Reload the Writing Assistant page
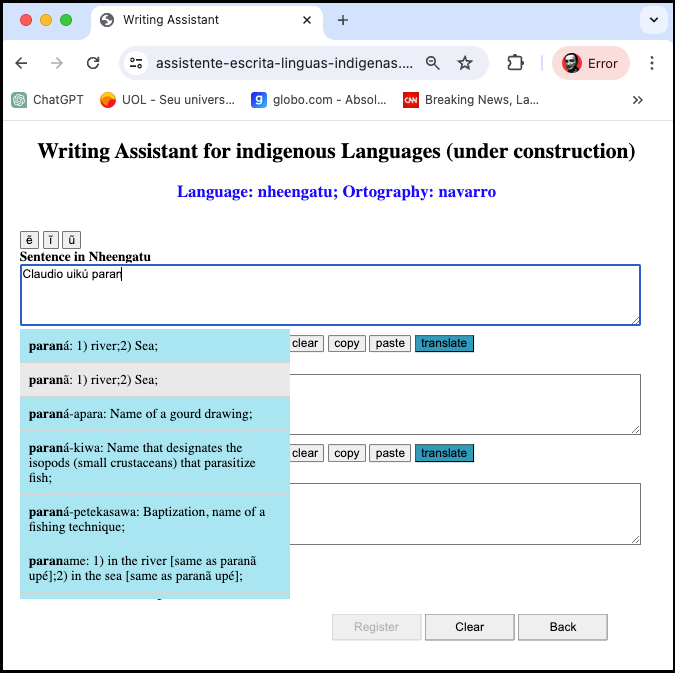The height and width of the screenshot is (673, 675). coord(93,63)
